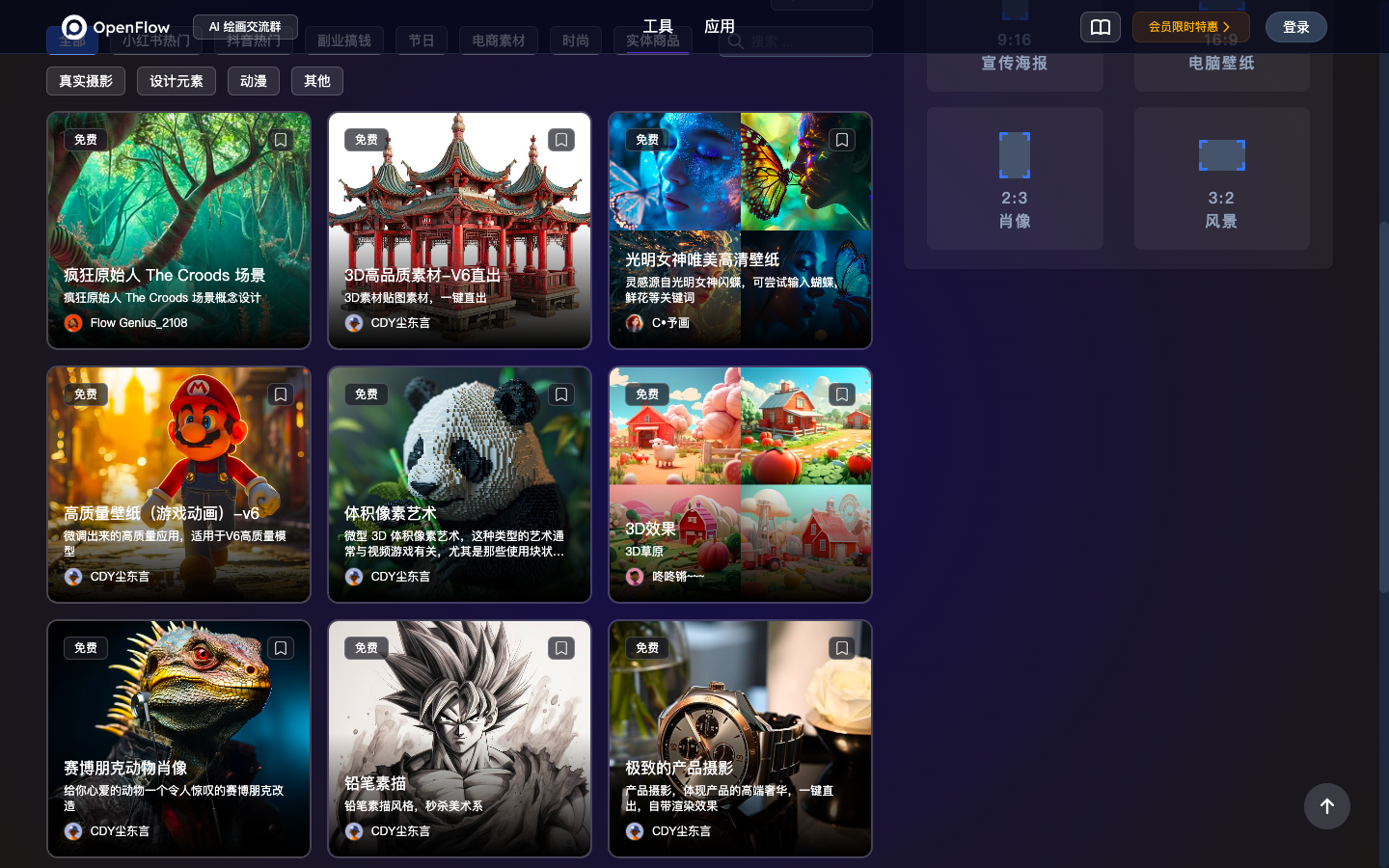Filter by 设计元素 category
The height and width of the screenshot is (868, 1389).
pyautogui.click(x=177, y=81)
